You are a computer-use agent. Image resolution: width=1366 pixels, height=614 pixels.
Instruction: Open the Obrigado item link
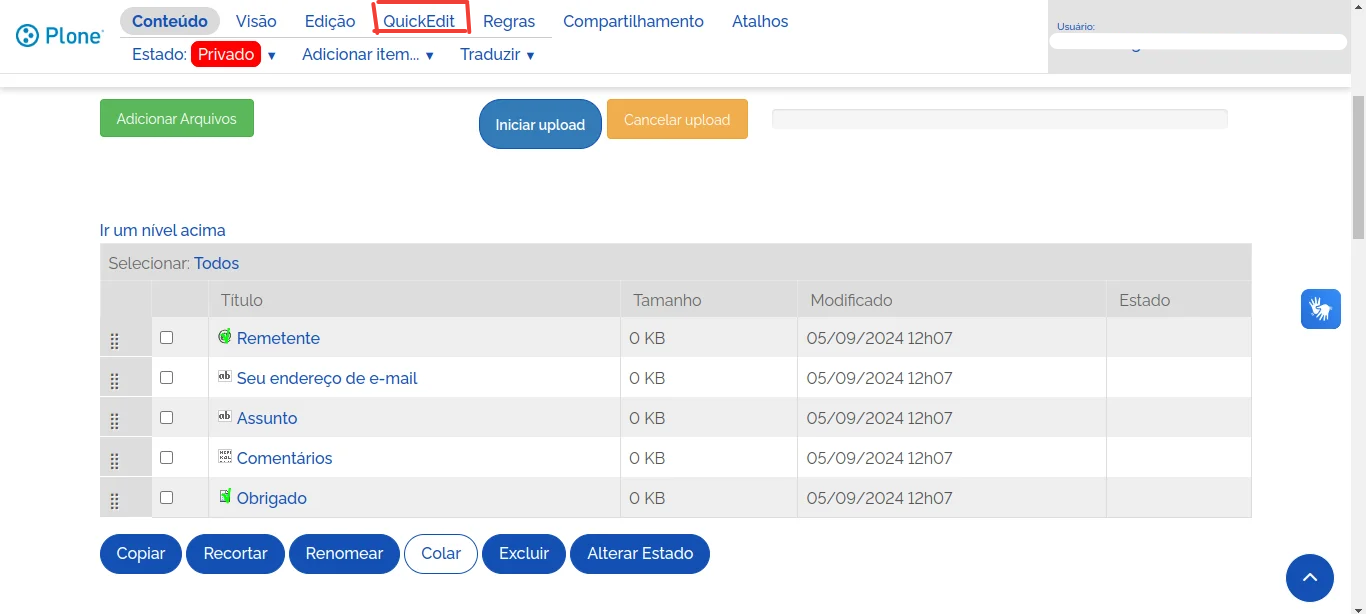272,498
